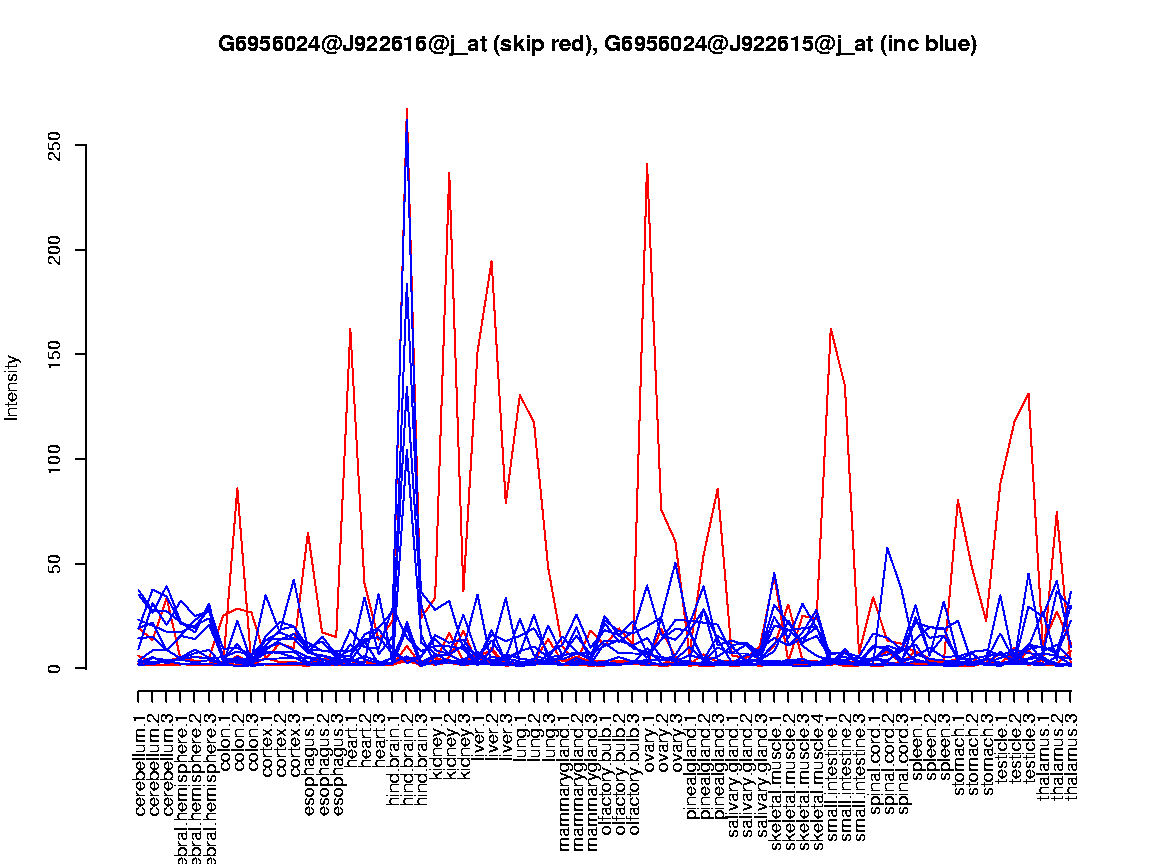Click the chart title text at top

[x=597, y=44]
